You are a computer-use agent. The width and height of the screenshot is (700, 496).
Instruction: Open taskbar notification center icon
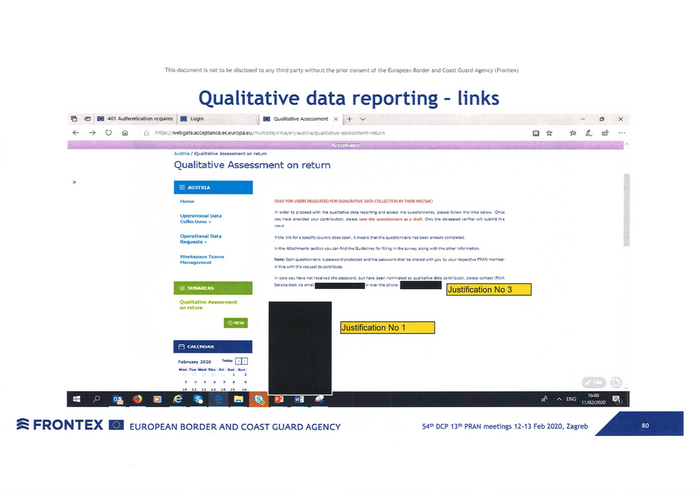point(617,399)
